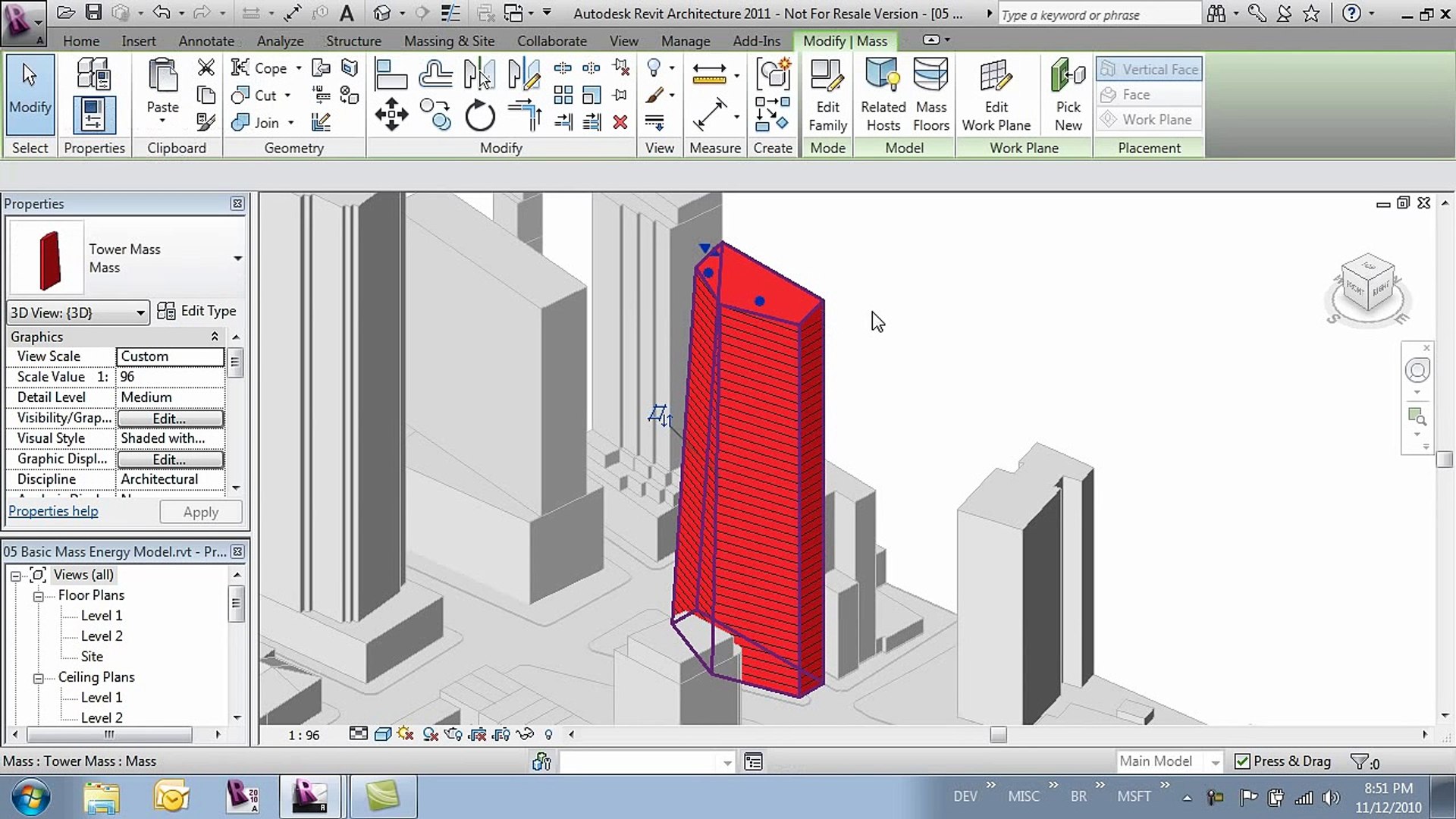This screenshot has height=819, width=1456.
Task: Click the red Delete X icon
Action: pyautogui.click(x=620, y=122)
